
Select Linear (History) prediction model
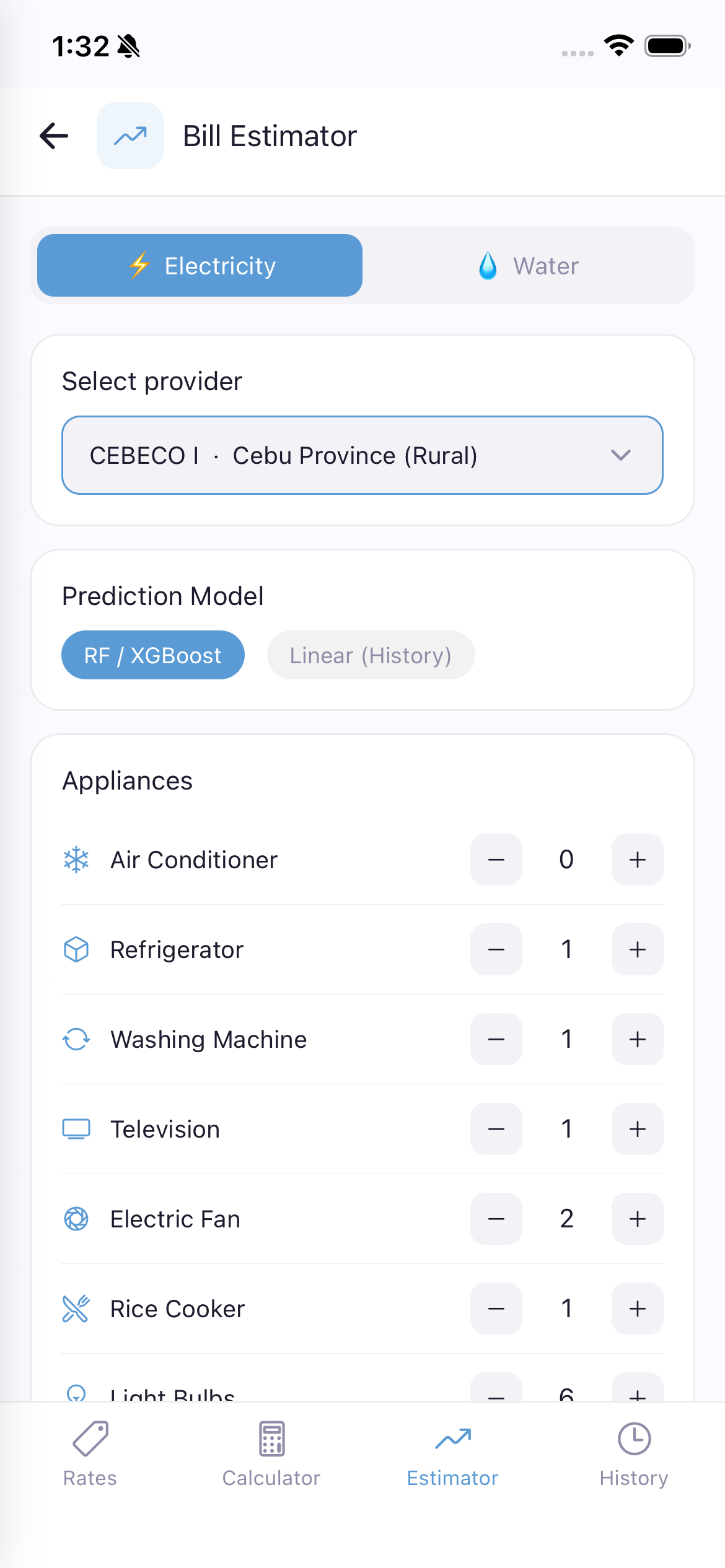click(371, 655)
